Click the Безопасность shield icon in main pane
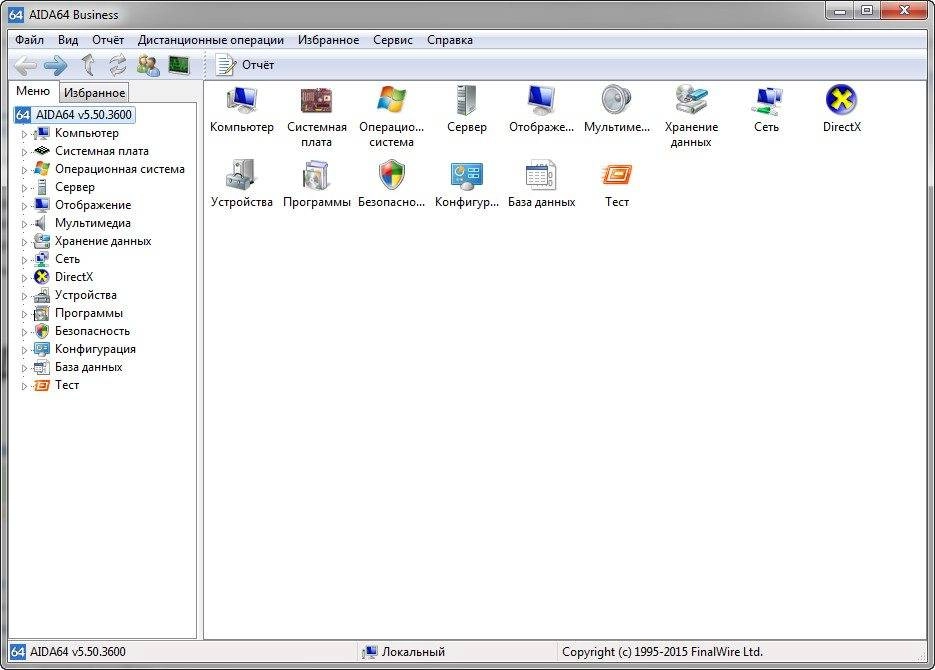This screenshot has height=670, width=935. [x=391, y=175]
